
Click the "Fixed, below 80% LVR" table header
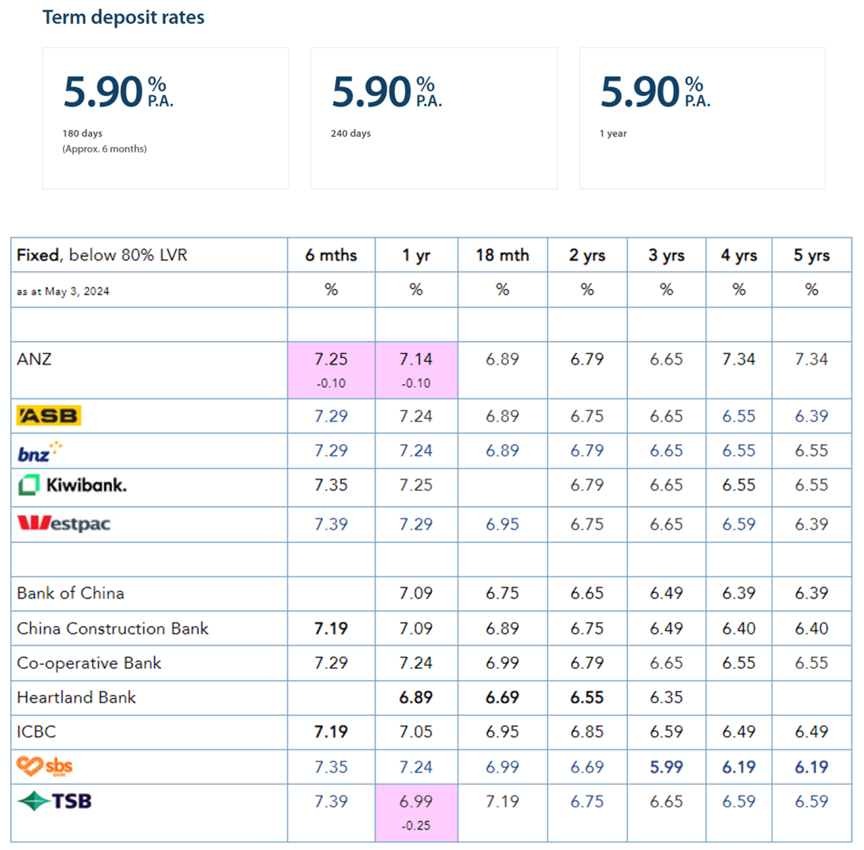click(x=102, y=255)
